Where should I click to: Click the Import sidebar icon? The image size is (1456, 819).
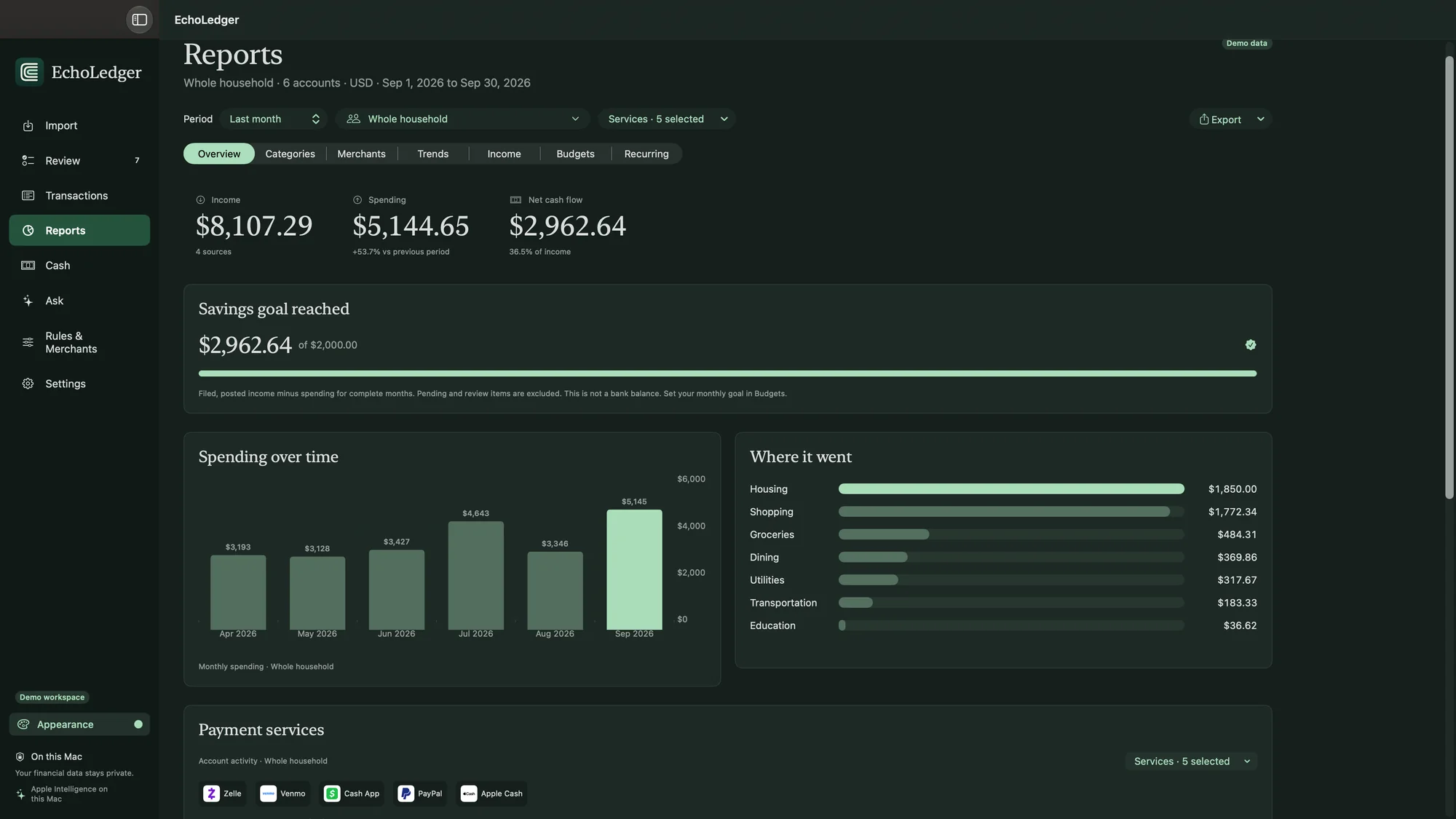pos(28,126)
